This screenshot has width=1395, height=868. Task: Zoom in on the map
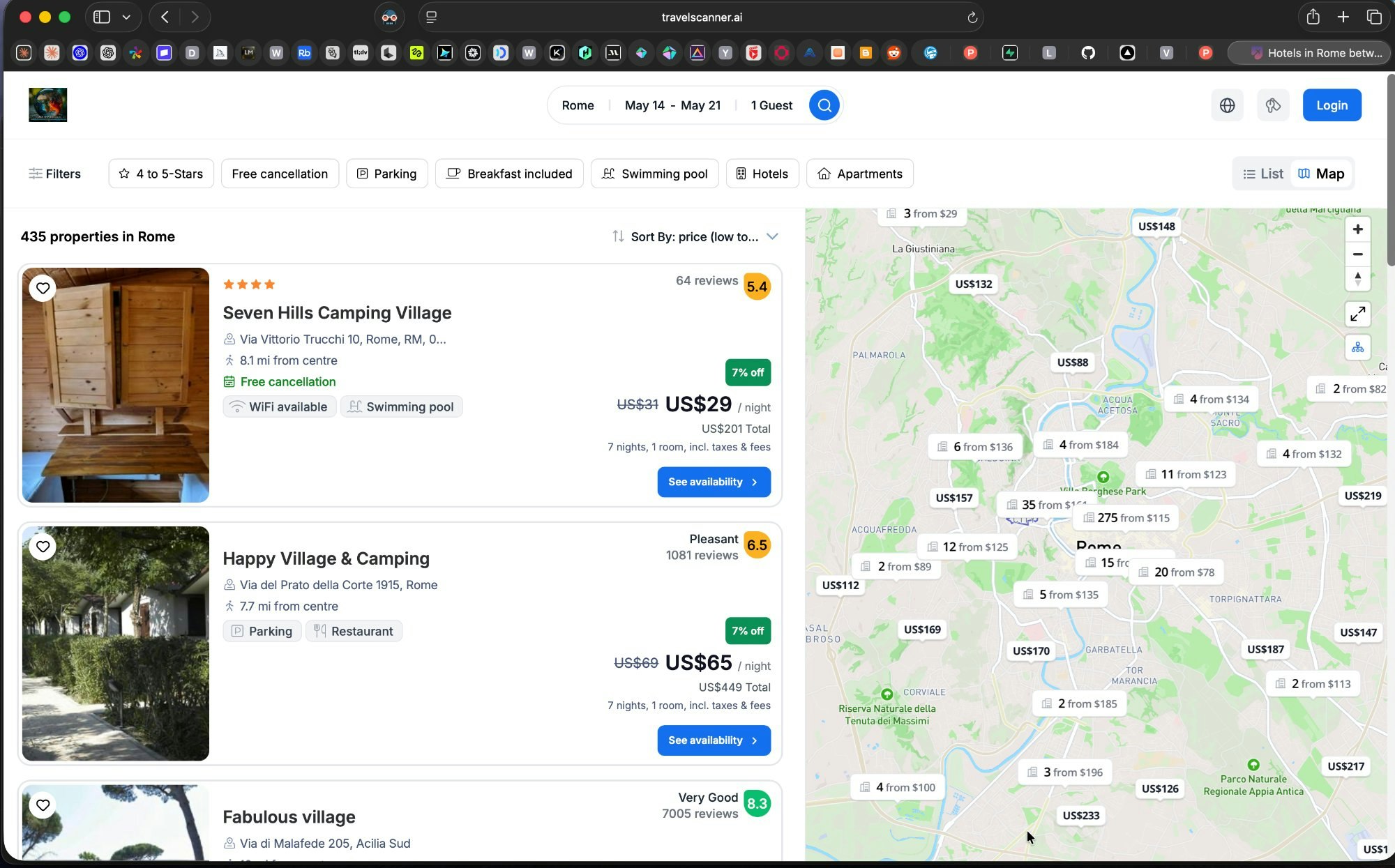1358,229
